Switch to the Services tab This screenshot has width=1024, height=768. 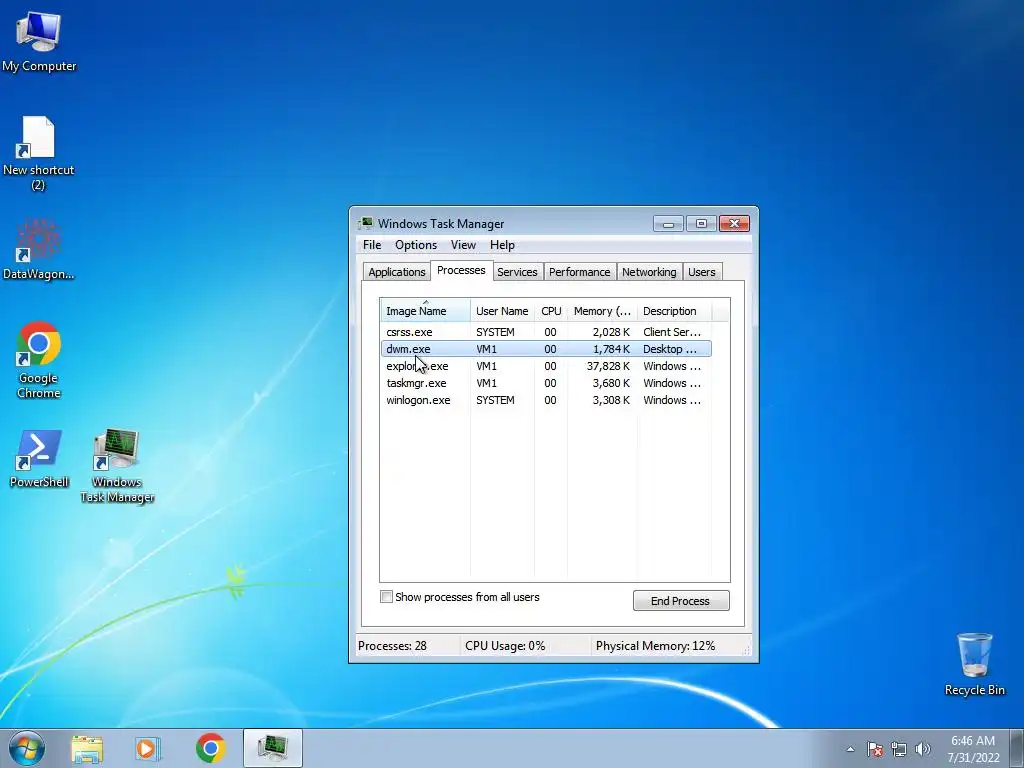coord(517,272)
